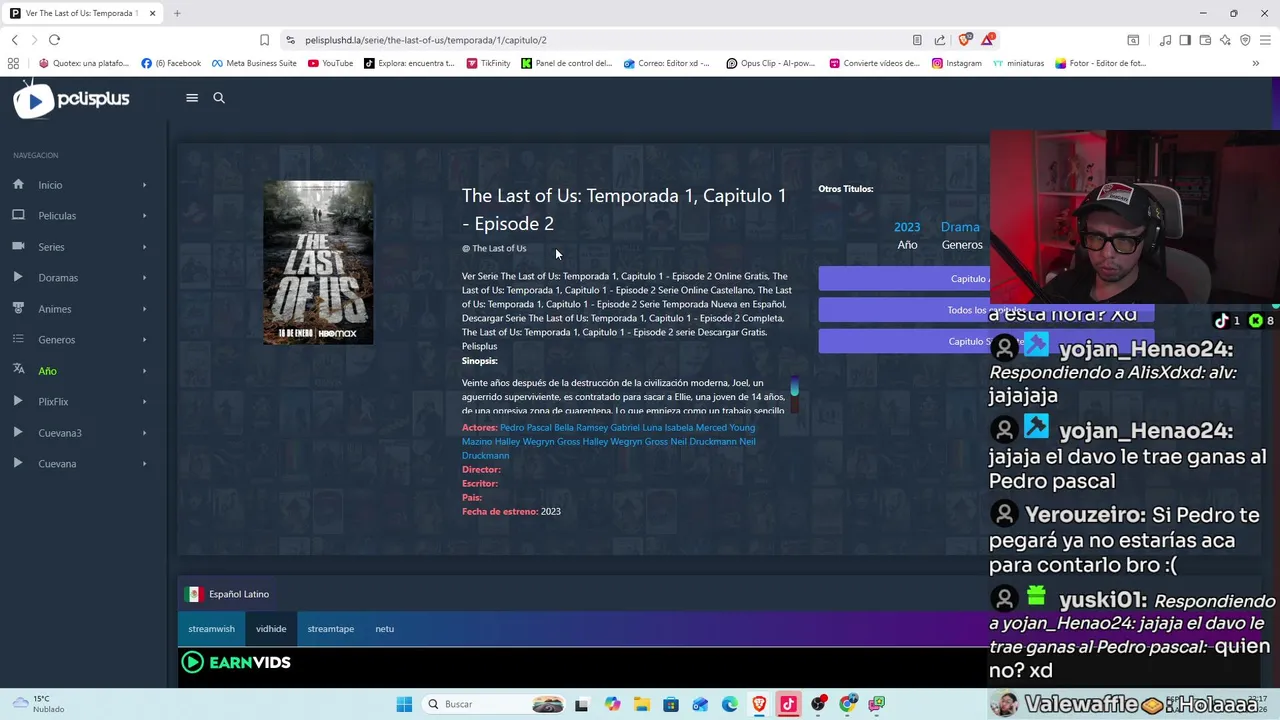Screen dimensions: 1280x720
Task: Click the '@ The Last of Us' series link
Action: point(494,249)
